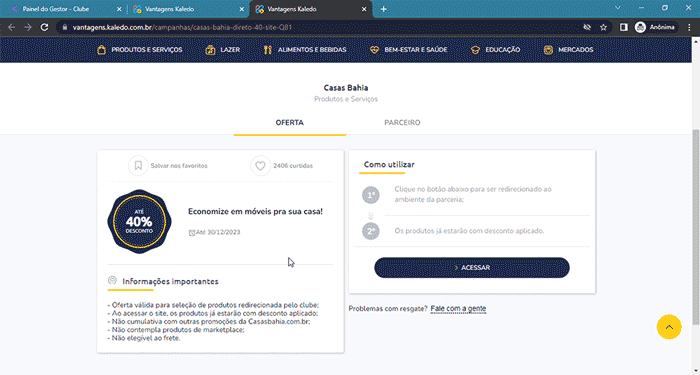Viewport: 700px width, 375px height.
Task: Click the Alimentos e Bebidas cutlery icon
Action: [267, 50]
